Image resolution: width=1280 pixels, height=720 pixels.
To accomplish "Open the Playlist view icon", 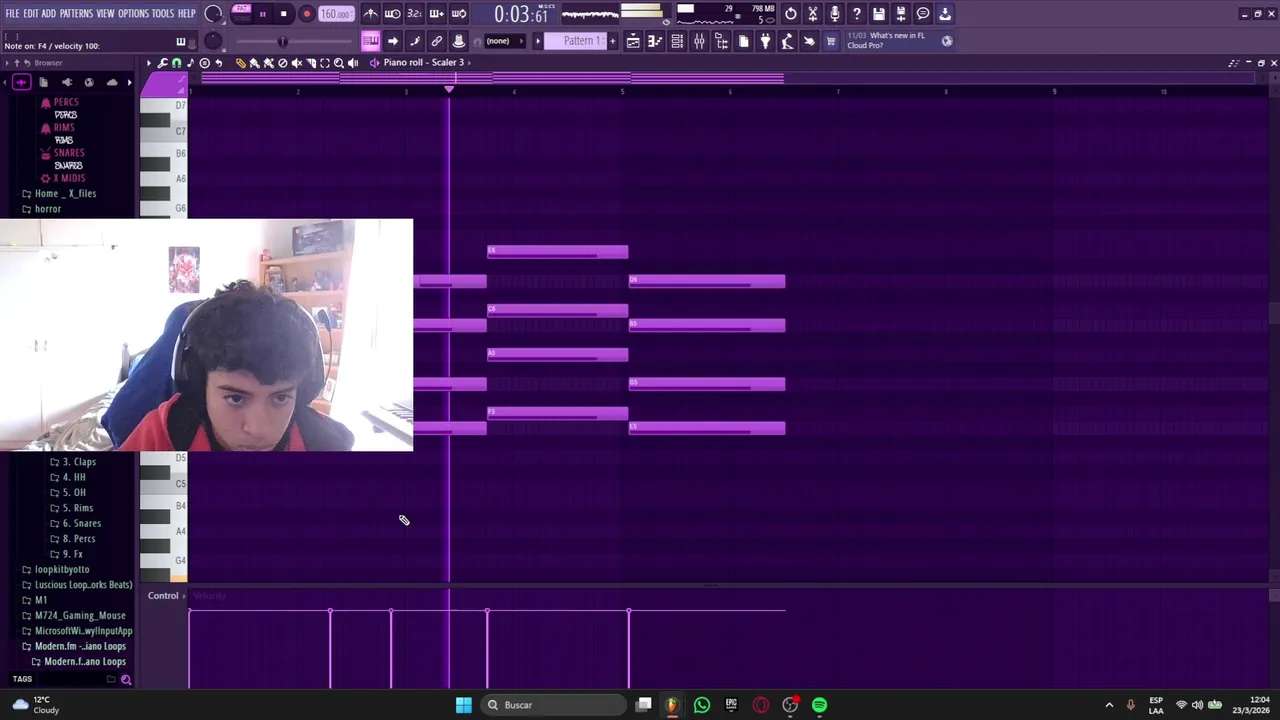I will click(x=633, y=41).
